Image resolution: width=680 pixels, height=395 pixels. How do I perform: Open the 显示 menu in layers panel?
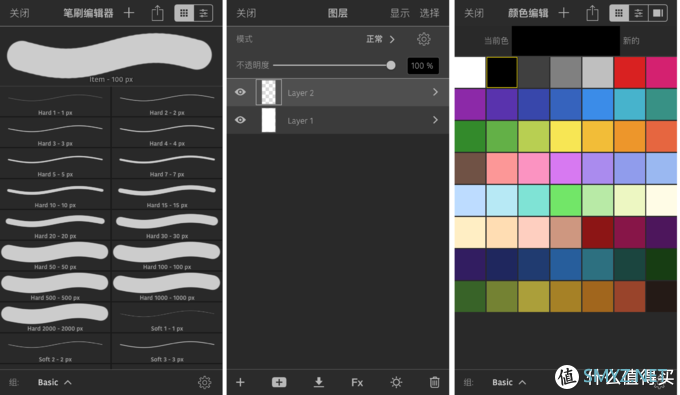coord(399,13)
